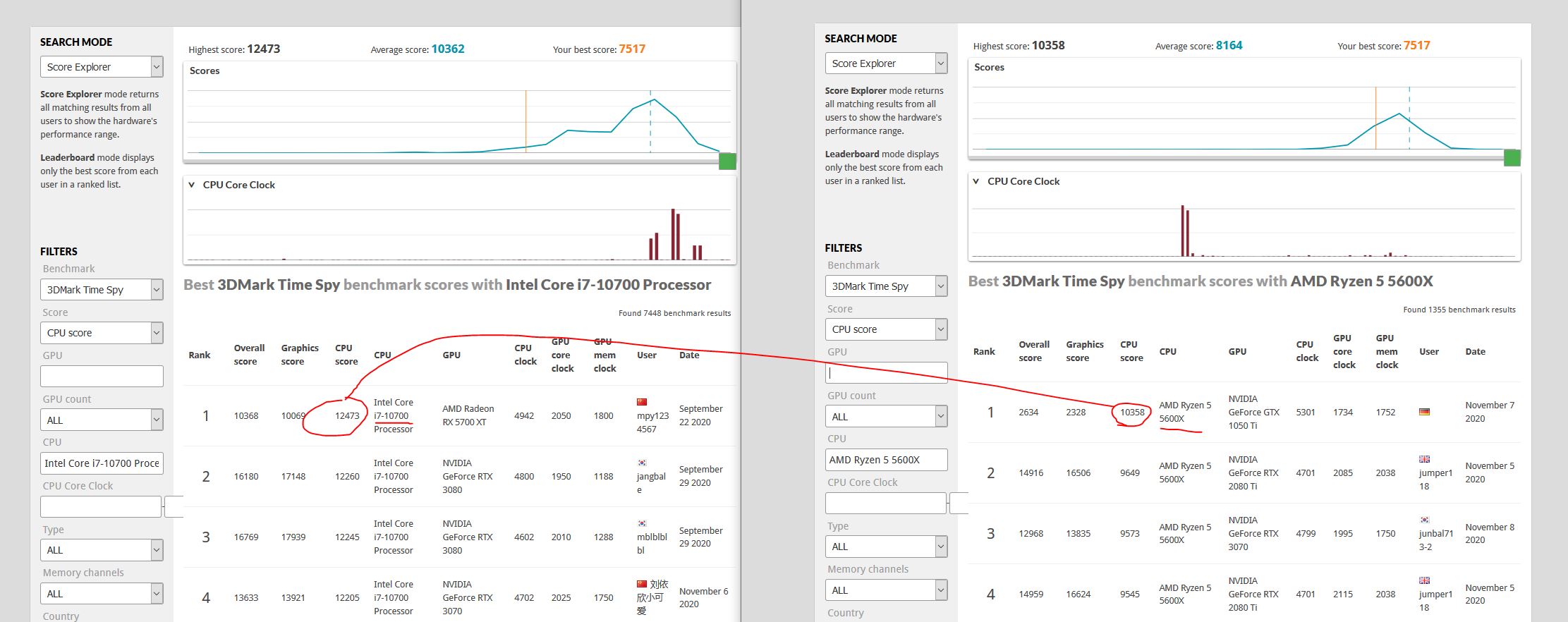Sort by CPU score column in right table
The height and width of the screenshot is (622, 1568).
(x=1131, y=351)
